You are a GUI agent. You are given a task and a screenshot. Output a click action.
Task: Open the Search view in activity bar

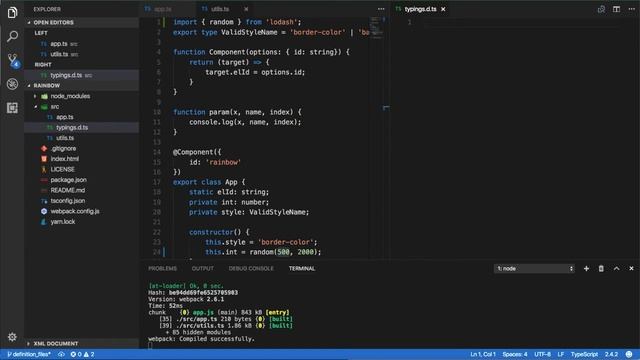click(12, 36)
